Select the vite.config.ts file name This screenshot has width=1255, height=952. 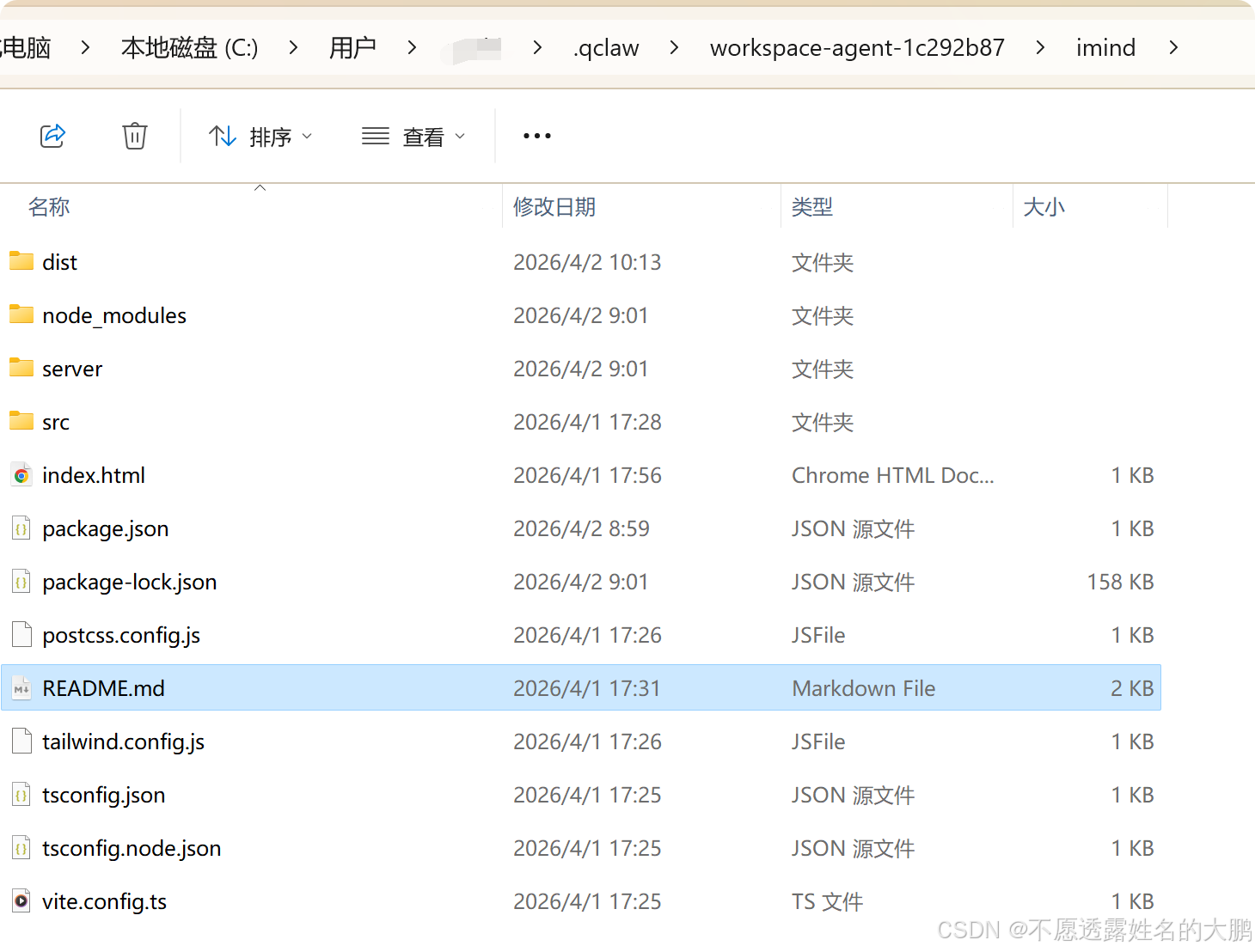click(105, 901)
